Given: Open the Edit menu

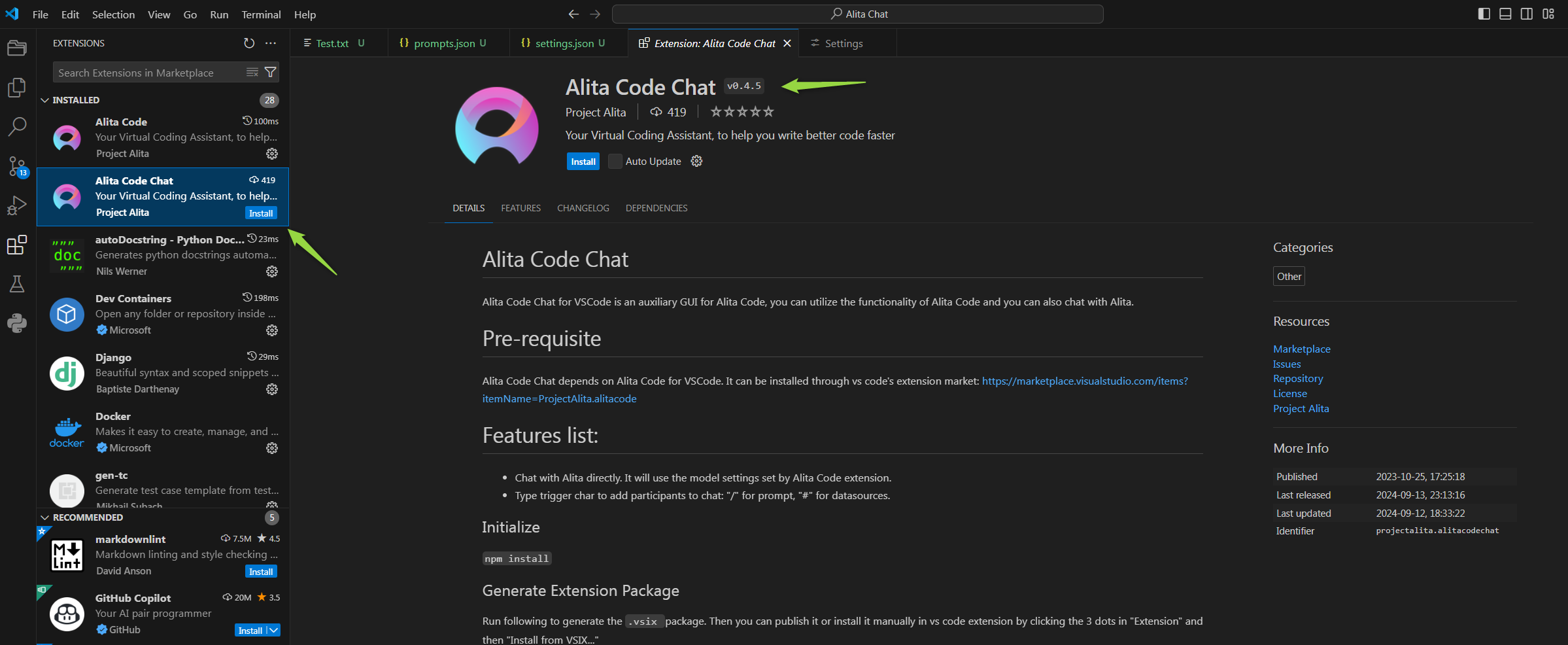Looking at the screenshot, I should (70, 14).
